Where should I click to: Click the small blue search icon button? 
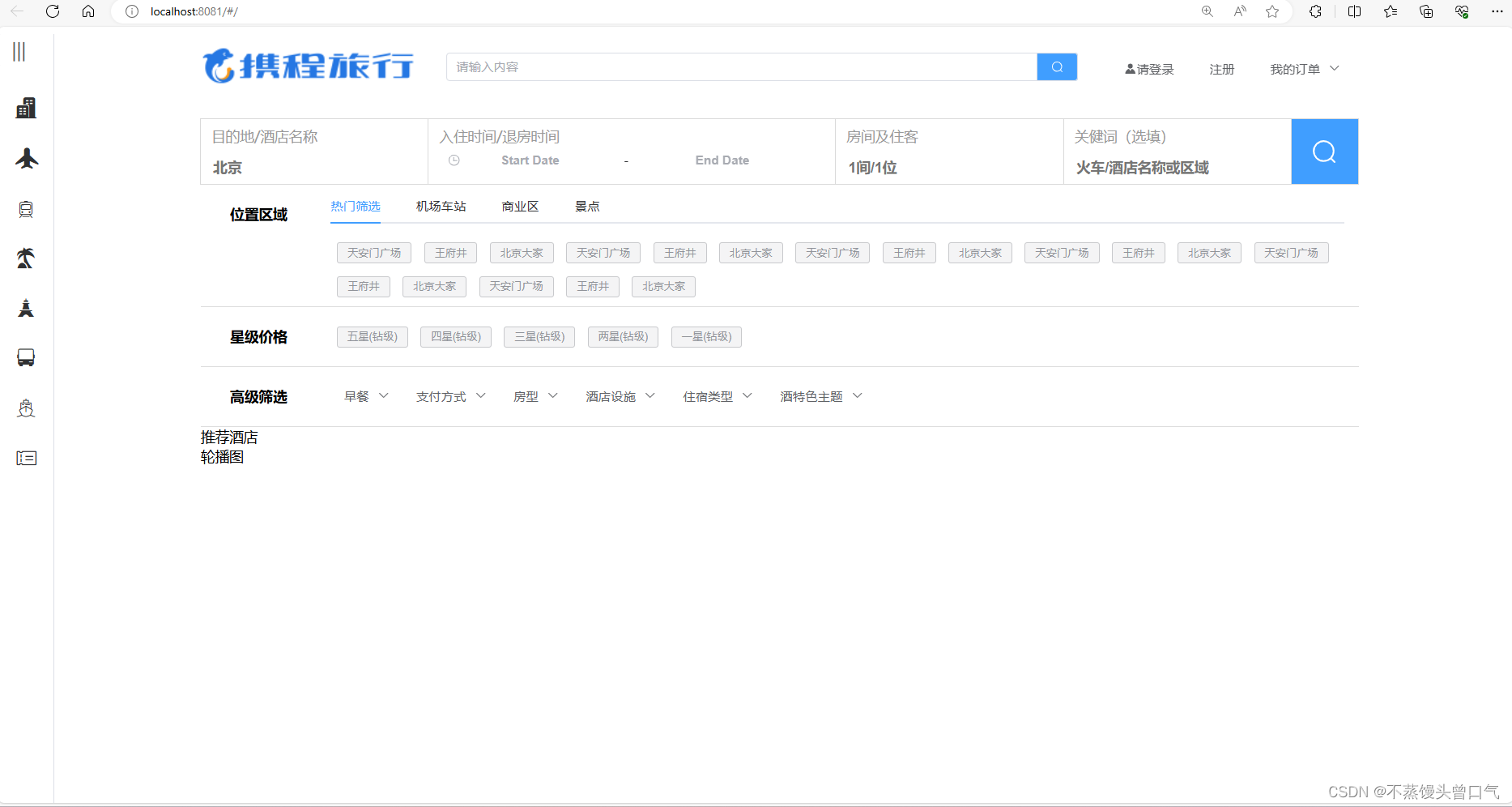click(1057, 67)
